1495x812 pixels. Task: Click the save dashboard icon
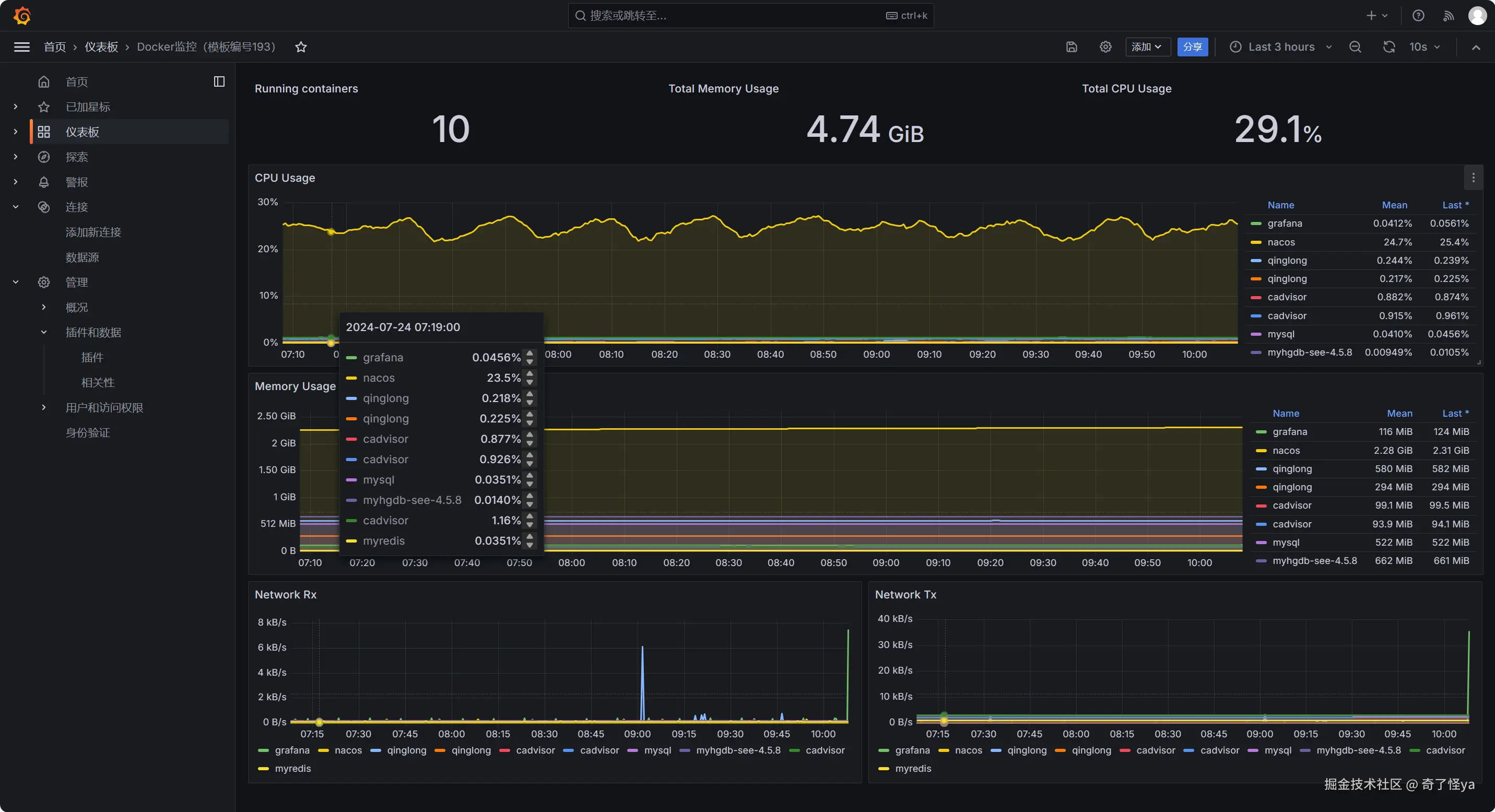(1072, 47)
